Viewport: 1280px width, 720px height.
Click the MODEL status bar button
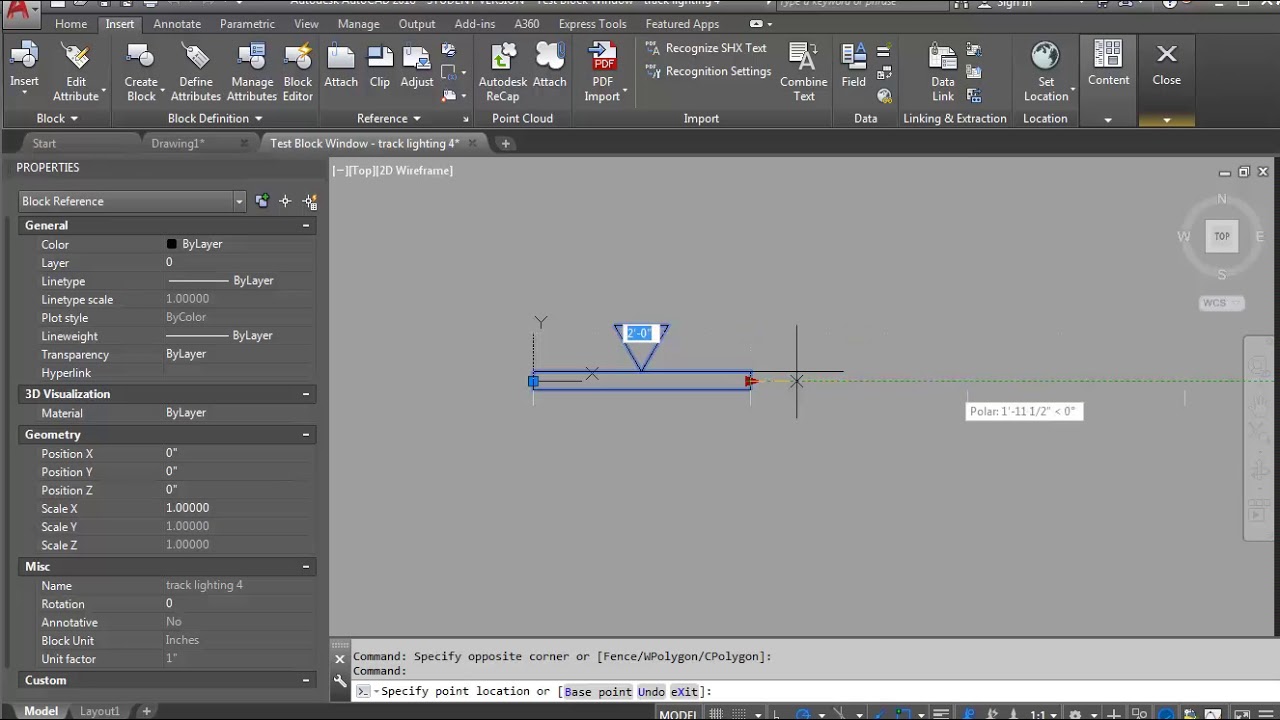[x=678, y=714]
